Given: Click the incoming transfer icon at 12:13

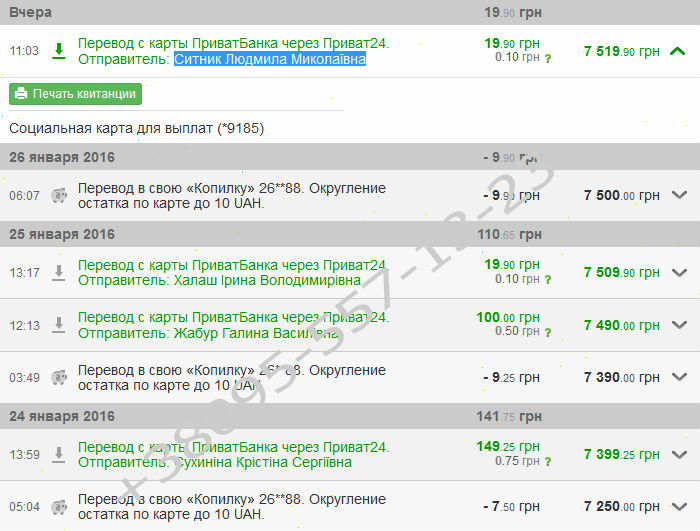Looking at the screenshot, I should [58, 325].
